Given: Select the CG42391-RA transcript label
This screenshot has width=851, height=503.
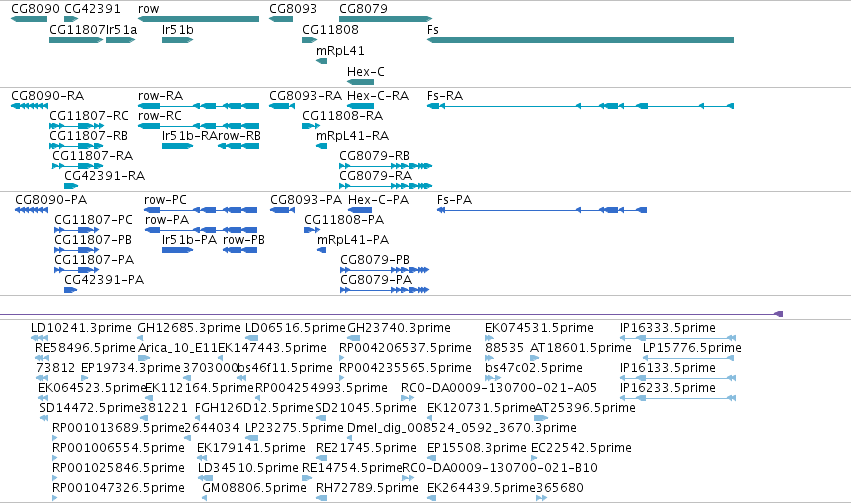Looking at the screenshot, I should [105, 176].
